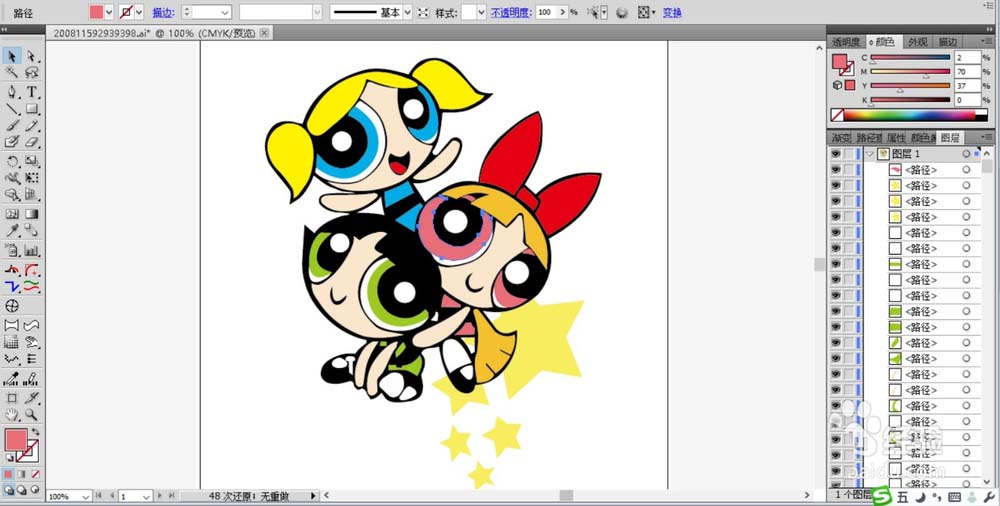This screenshot has height=506, width=1000.
Task: Open the stroke weight dropdown
Action: coord(225,12)
